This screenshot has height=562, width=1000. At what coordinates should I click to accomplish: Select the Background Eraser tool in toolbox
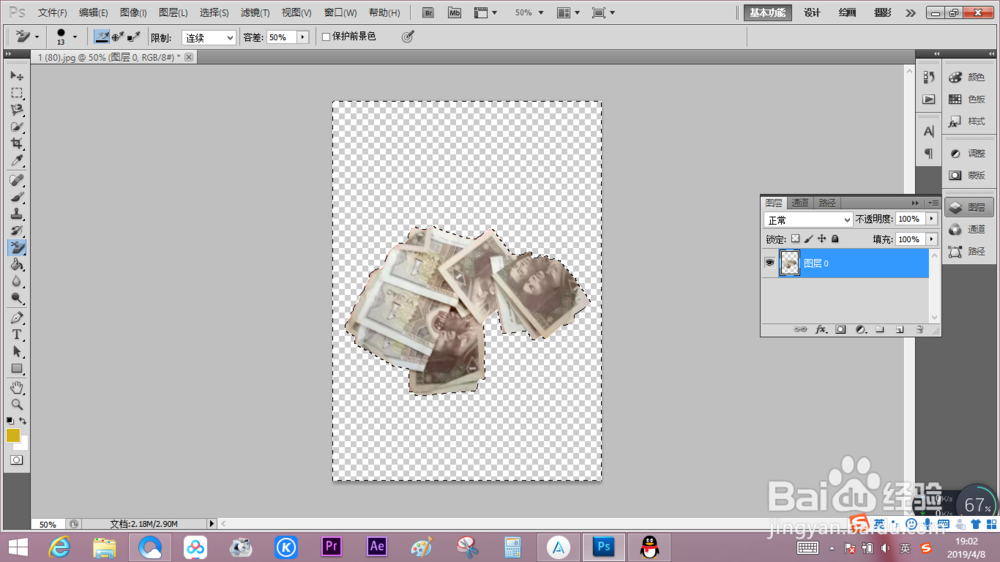[x=17, y=248]
